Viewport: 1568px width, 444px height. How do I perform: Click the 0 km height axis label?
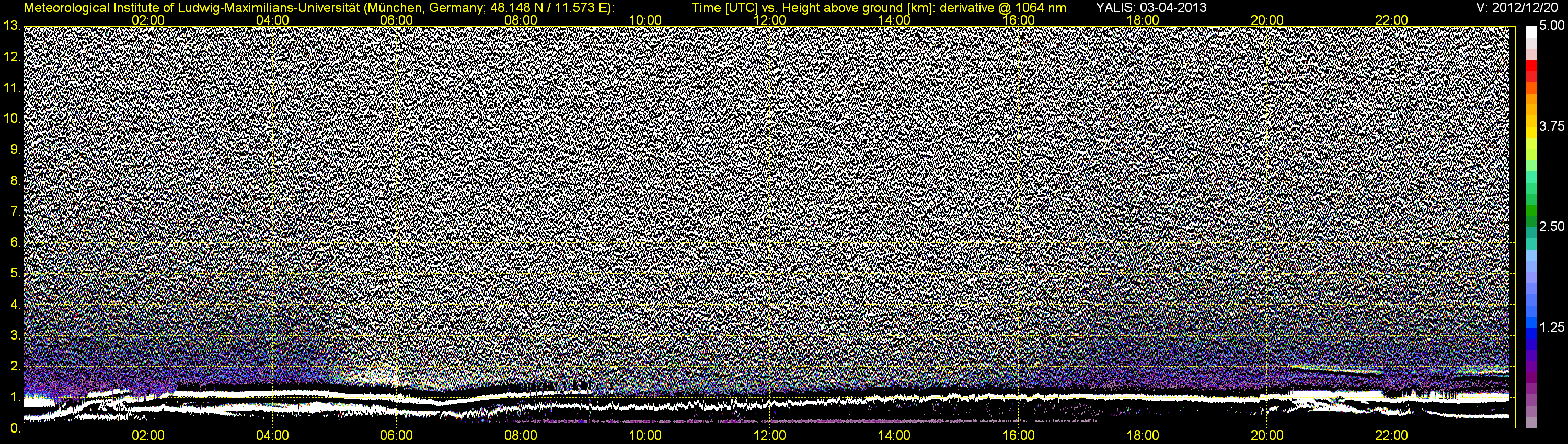pos(15,428)
